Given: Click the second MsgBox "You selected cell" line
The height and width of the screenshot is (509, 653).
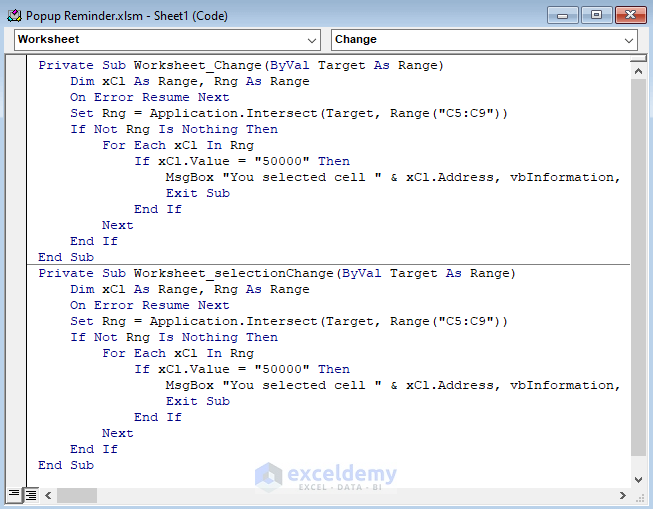Looking at the screenshot, I should 393,385.
